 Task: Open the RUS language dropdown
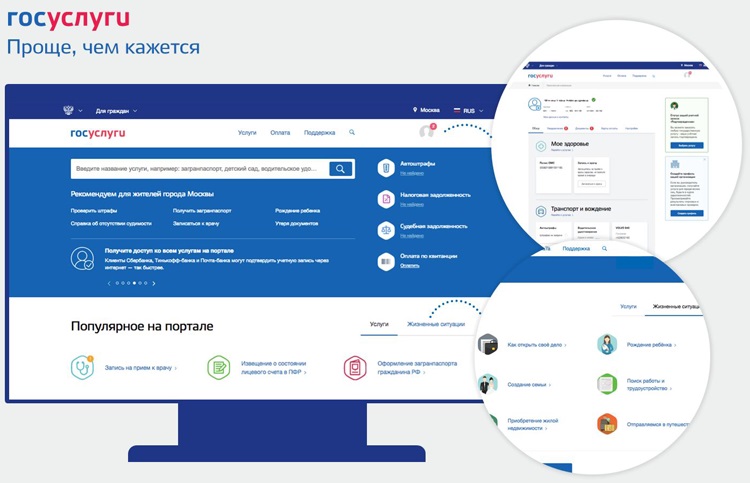[468, 110]
